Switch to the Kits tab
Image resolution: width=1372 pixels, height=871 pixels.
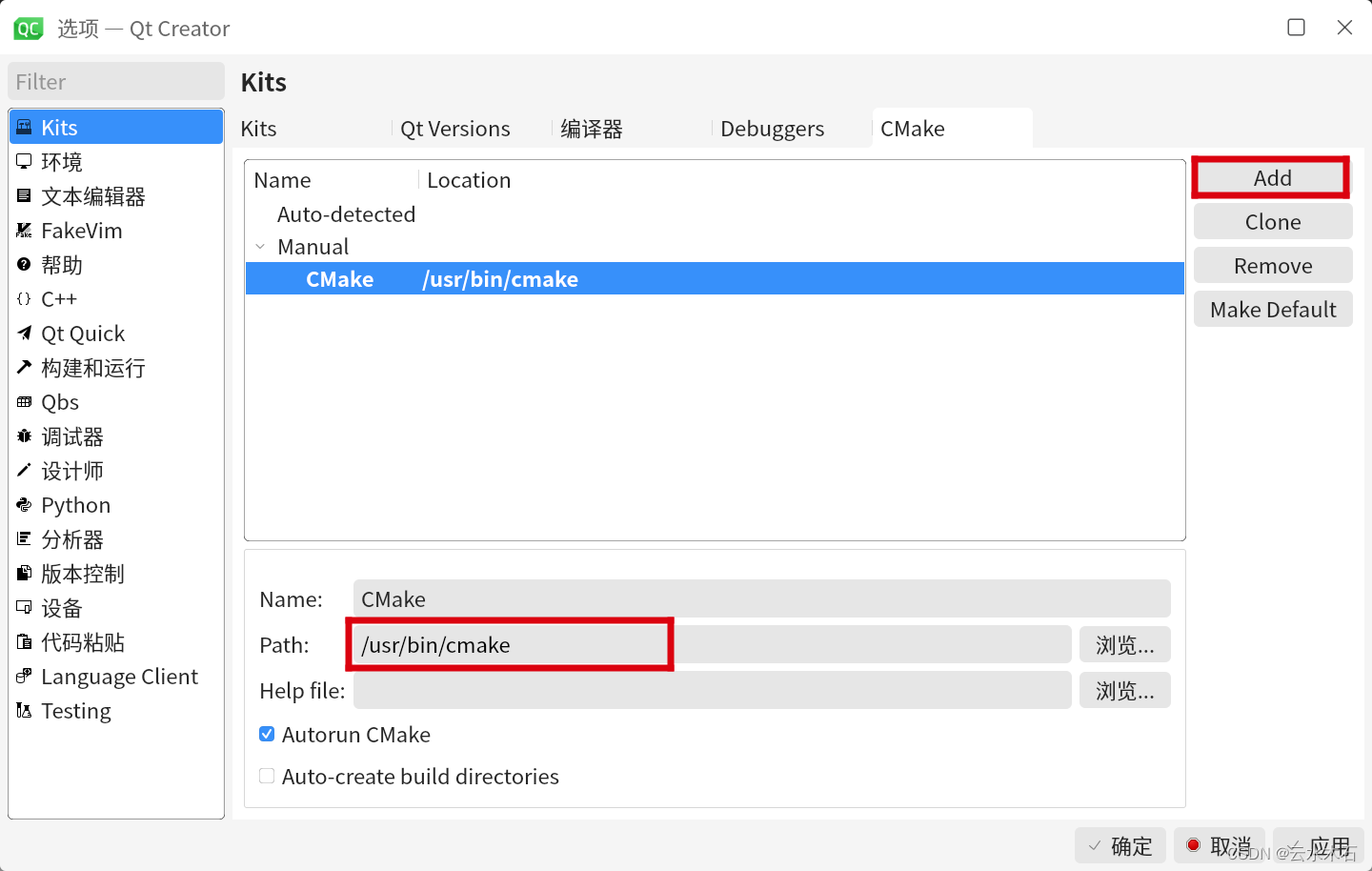coord(311,129)
